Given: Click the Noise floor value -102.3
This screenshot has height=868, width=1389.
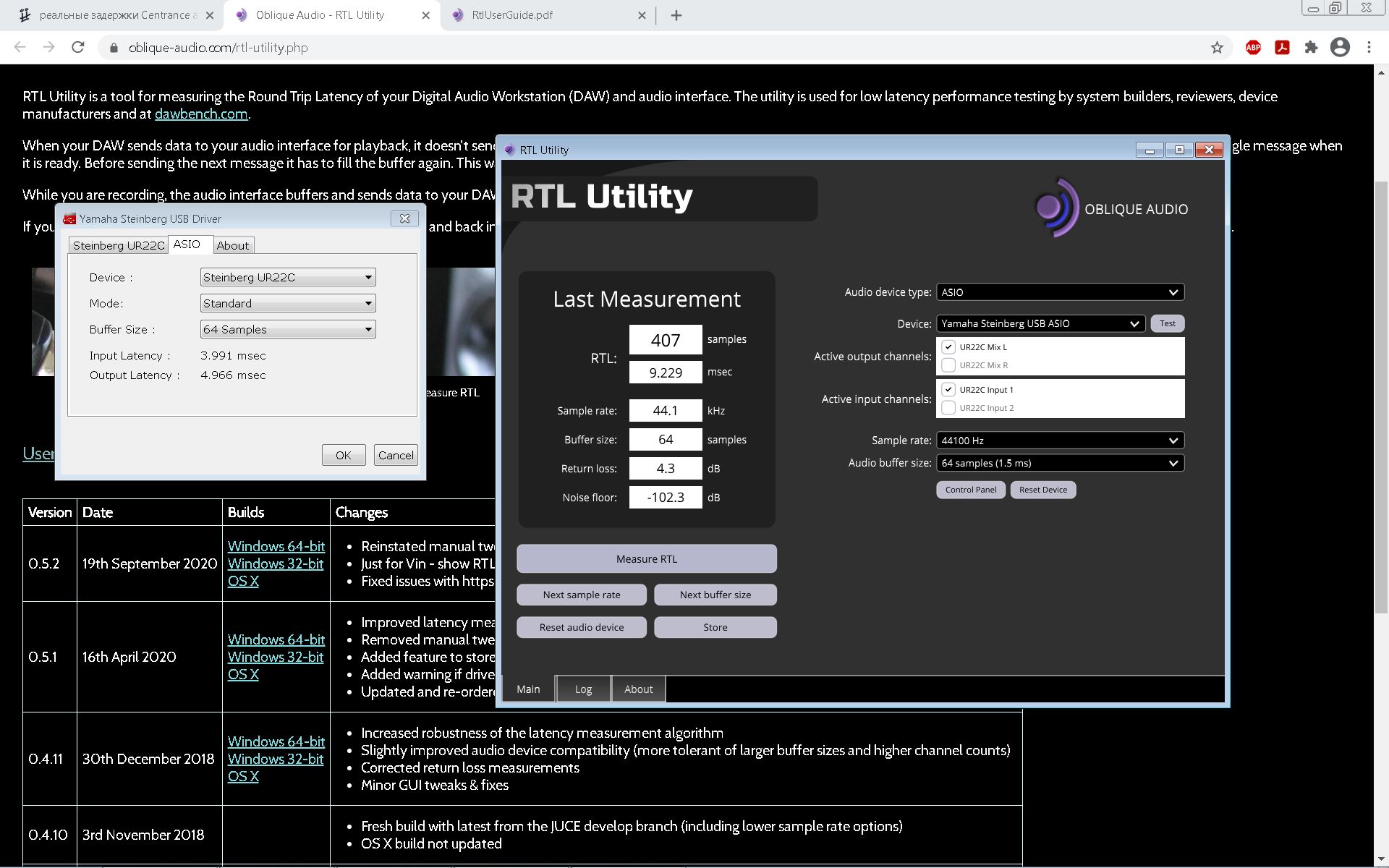Looking at the screenshot, I should coord(666,498).
